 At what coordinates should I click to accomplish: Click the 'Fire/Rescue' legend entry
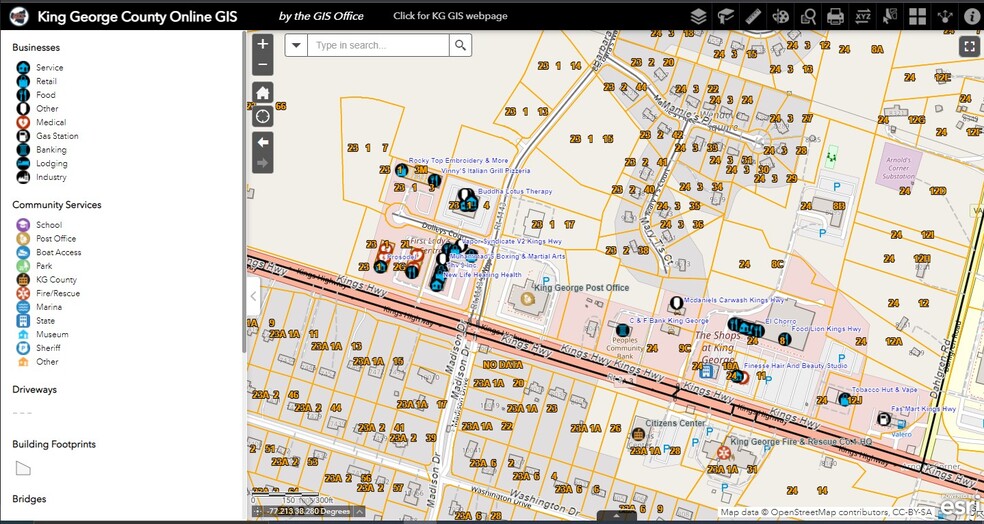point(58,294)
